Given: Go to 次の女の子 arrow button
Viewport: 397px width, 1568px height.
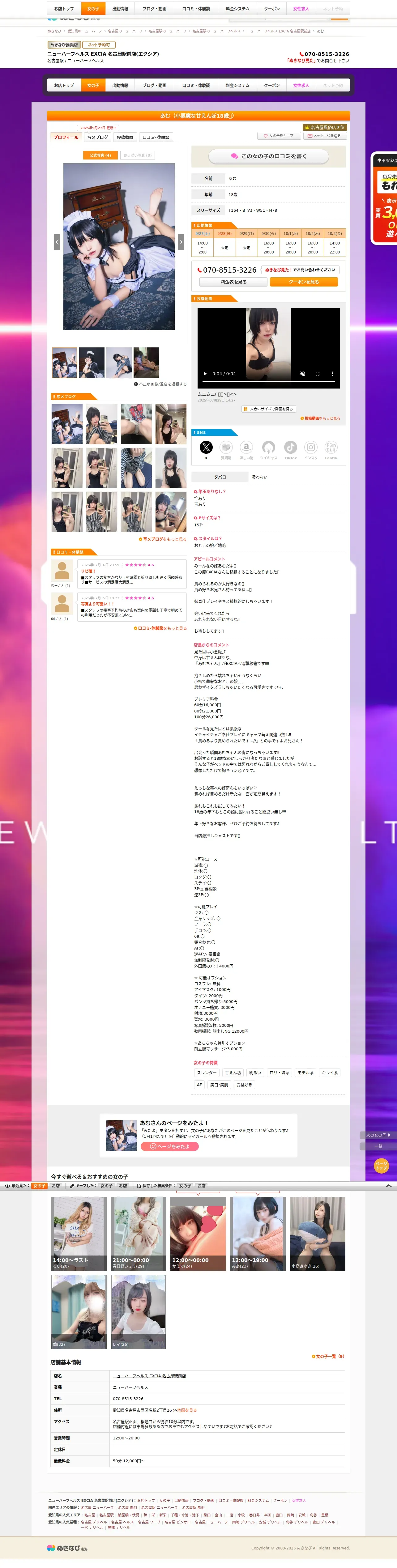Looking at the screenshot, I should [x=378, y=1135].
